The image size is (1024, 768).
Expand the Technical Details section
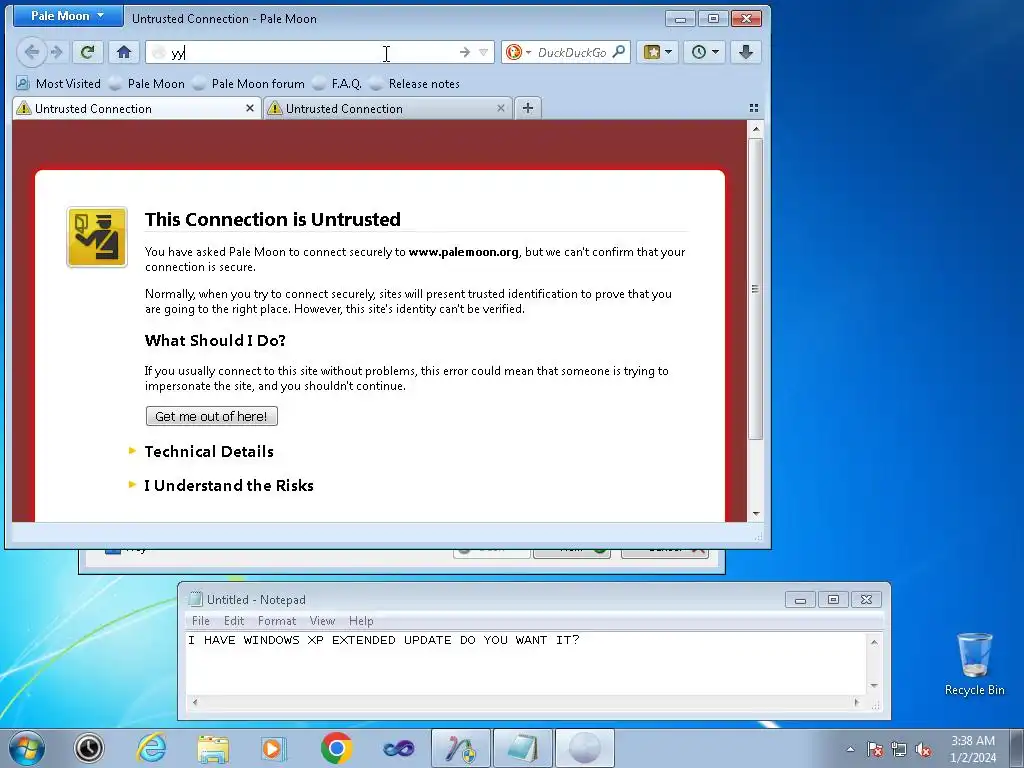pos(209,451)
